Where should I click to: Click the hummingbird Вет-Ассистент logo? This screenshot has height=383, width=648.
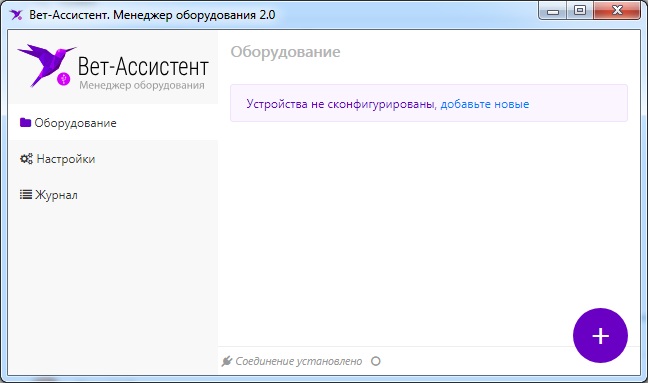tap(112, 67)
